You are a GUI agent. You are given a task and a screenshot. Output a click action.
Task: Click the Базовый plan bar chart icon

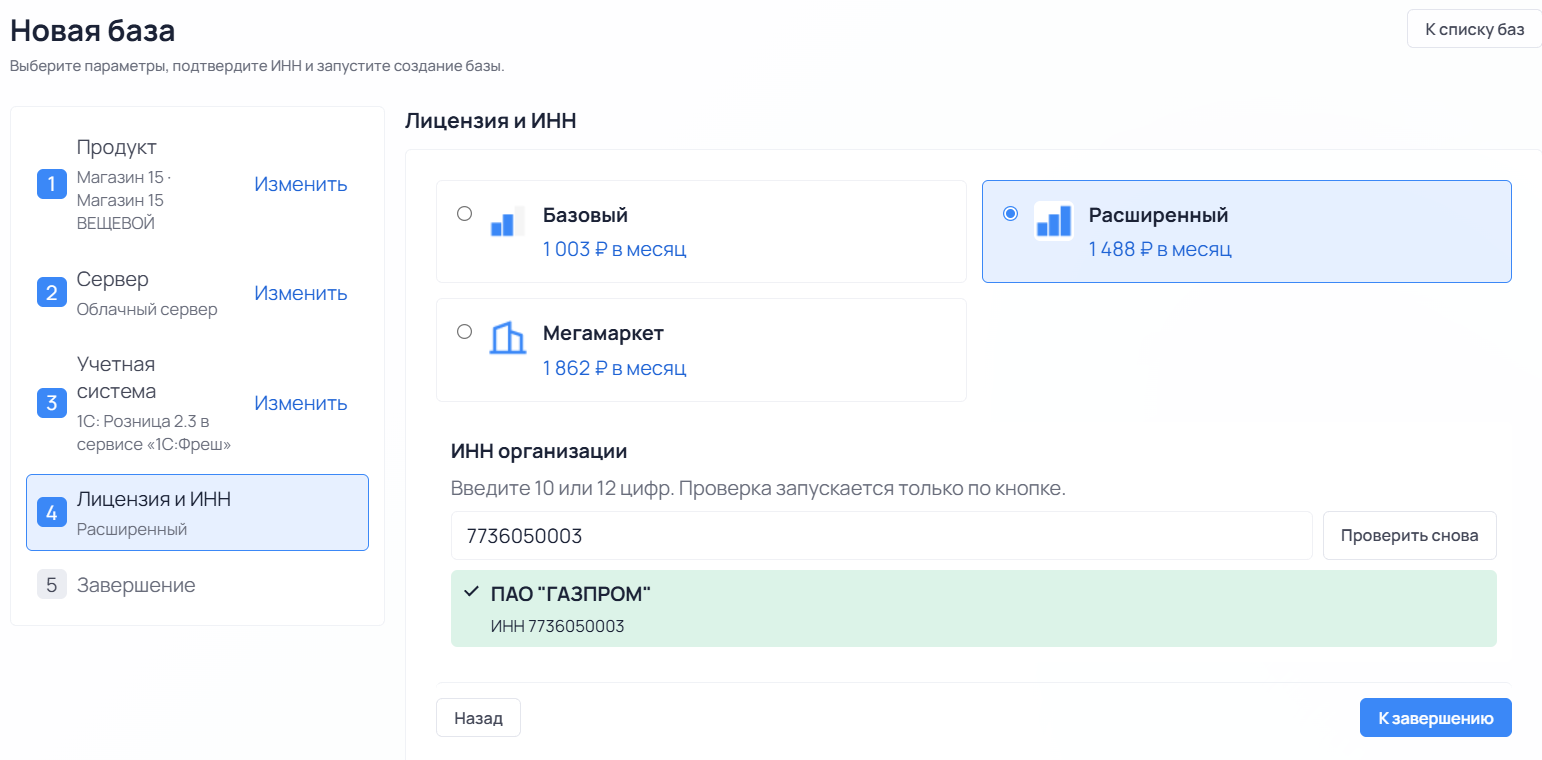tap(507, 221)
